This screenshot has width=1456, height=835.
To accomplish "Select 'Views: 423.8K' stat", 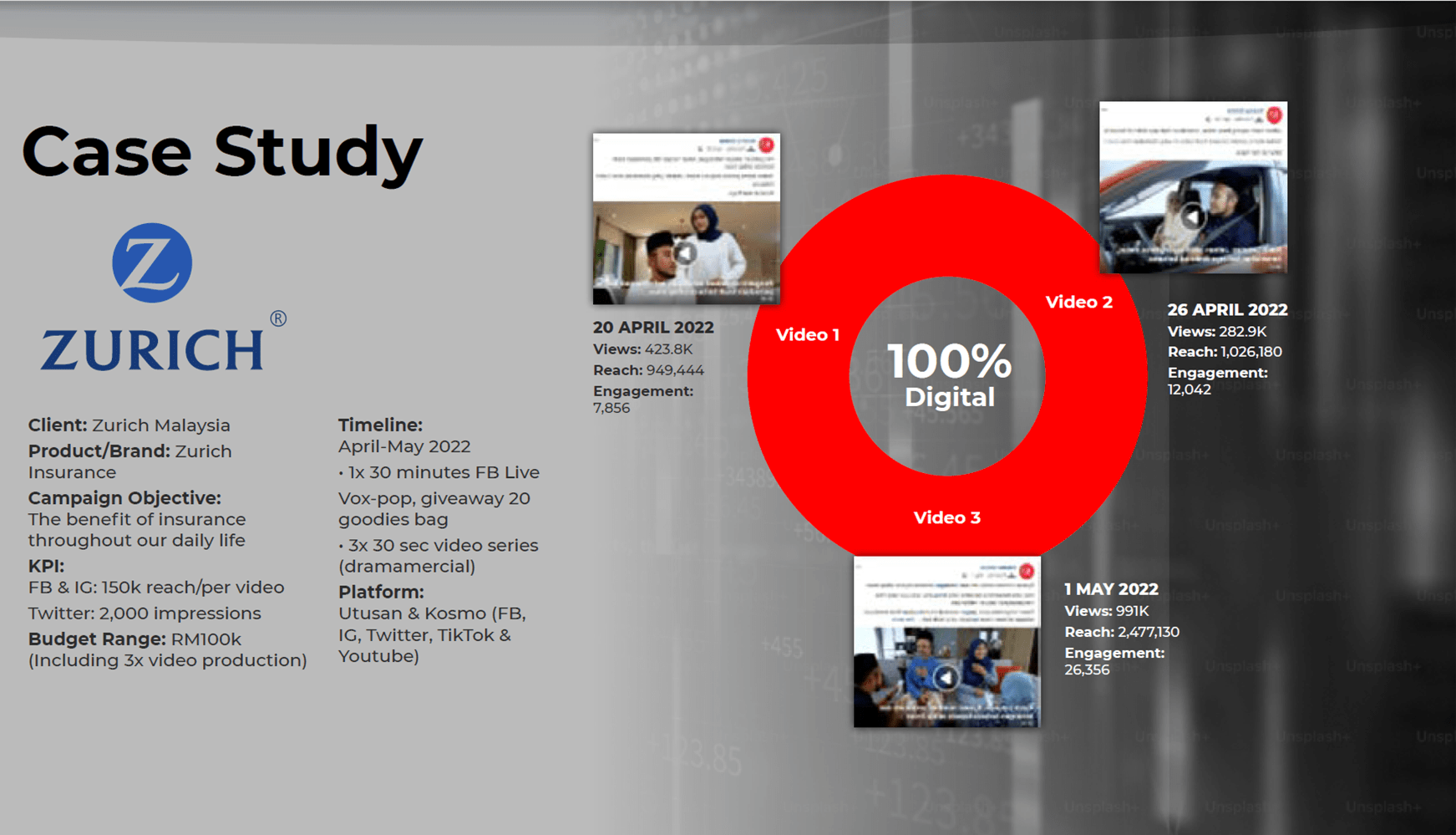I will pos(642,349).
